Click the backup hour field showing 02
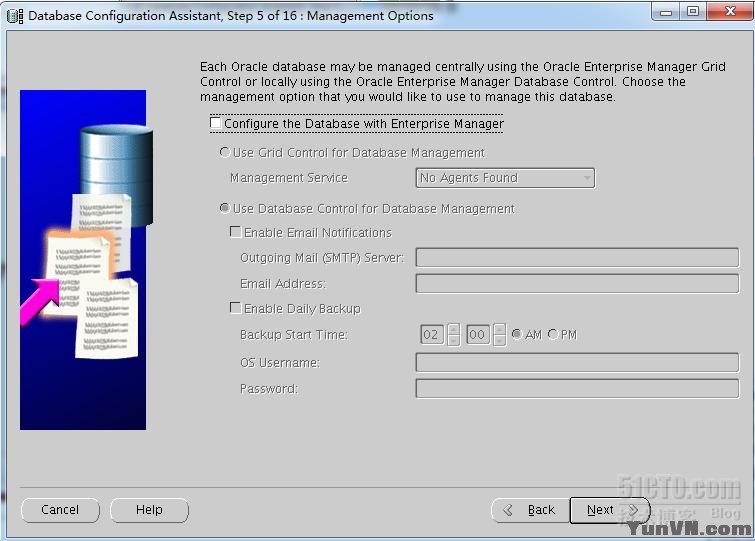The image size is (755, 541). point(432,335)
